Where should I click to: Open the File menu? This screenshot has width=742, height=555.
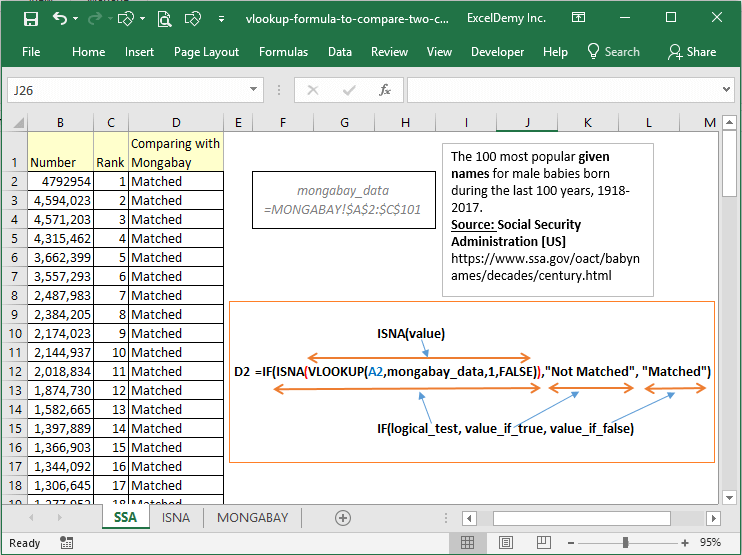coord(31,52)
